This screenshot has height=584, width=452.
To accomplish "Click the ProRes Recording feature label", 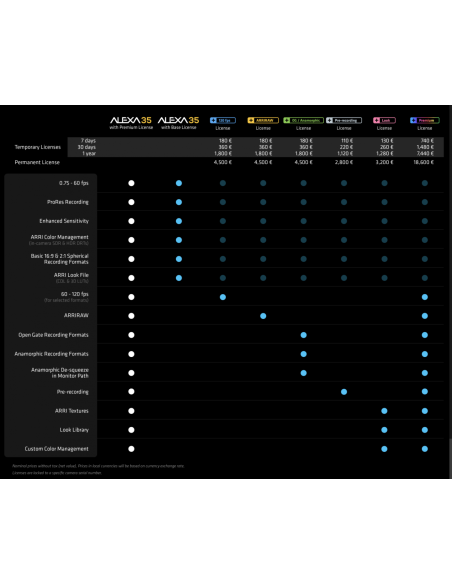I will coord(68,202).
